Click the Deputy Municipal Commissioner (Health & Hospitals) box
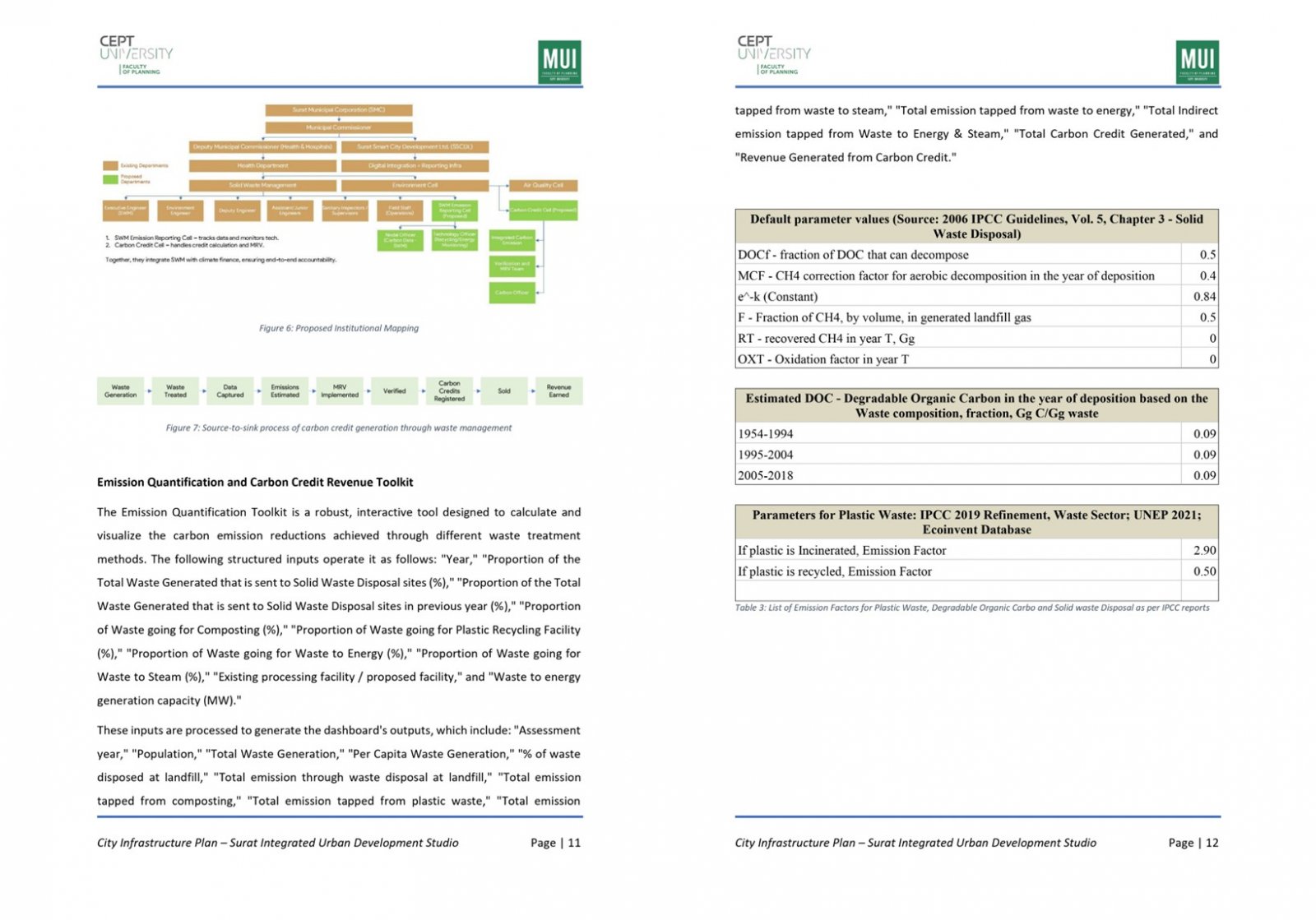The width and height of the screenshot is (1316, 920). click(263, 146)
